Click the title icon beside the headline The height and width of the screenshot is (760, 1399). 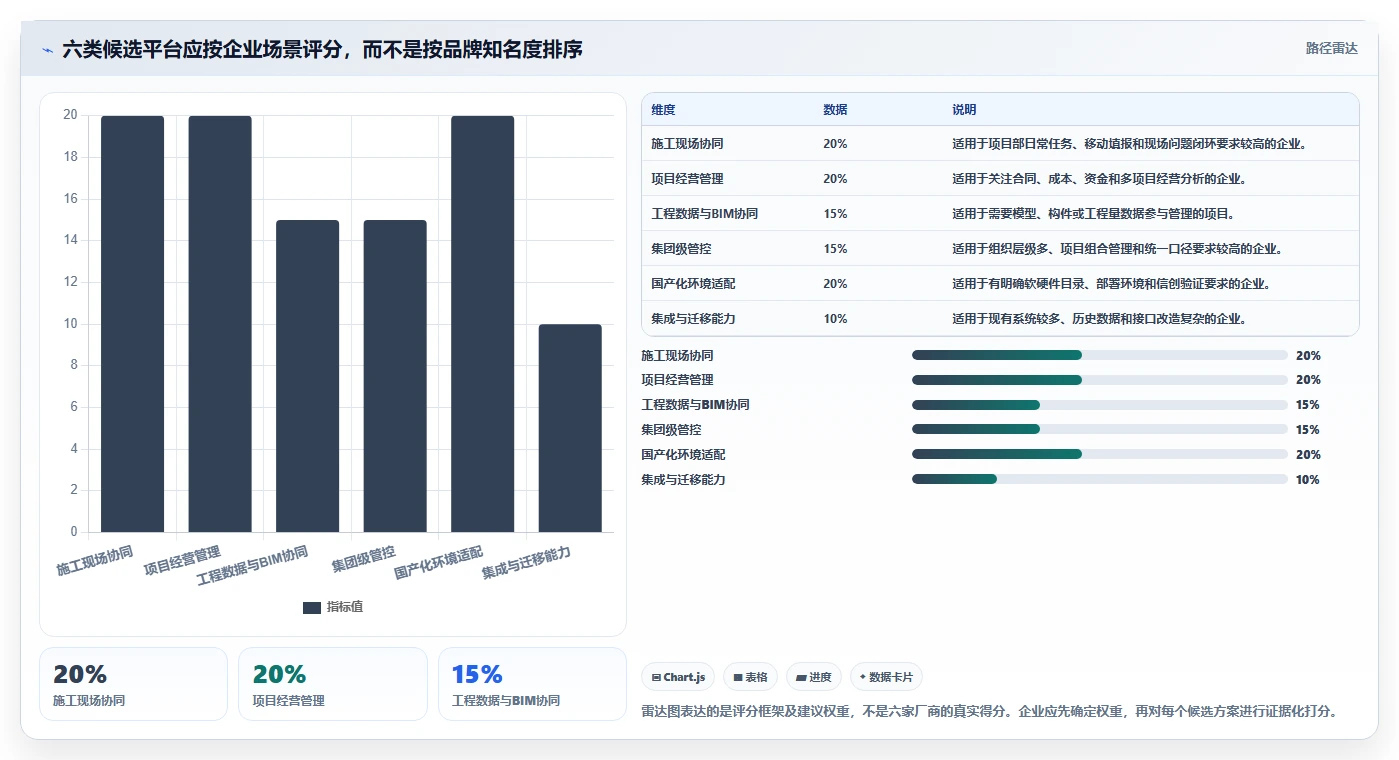tap(47, 50)
